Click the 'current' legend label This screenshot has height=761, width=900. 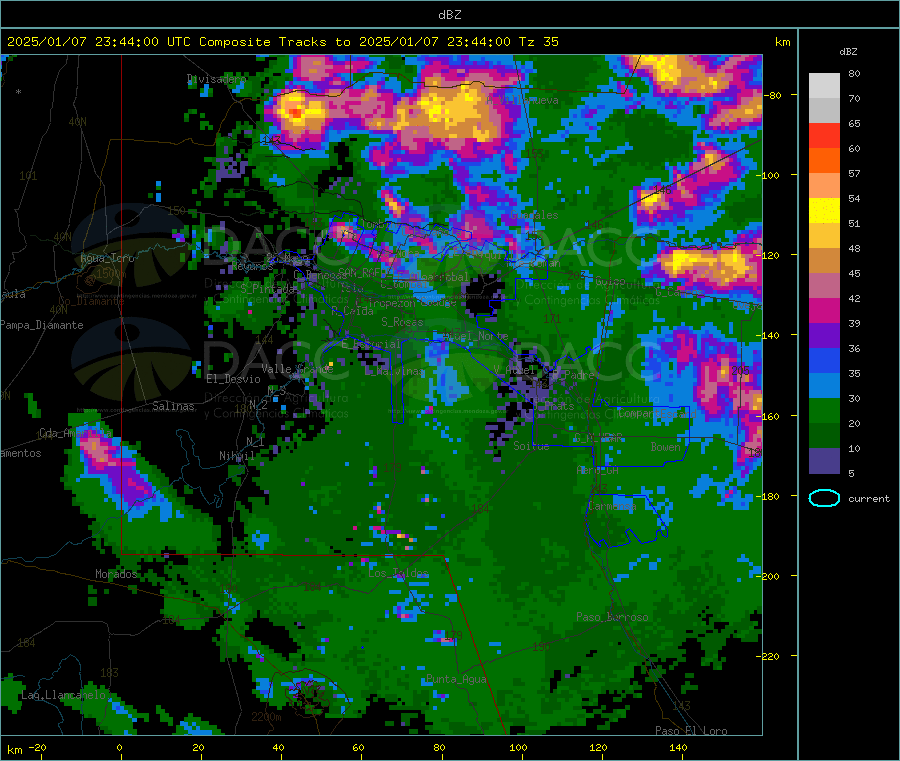tap(869, 499)
